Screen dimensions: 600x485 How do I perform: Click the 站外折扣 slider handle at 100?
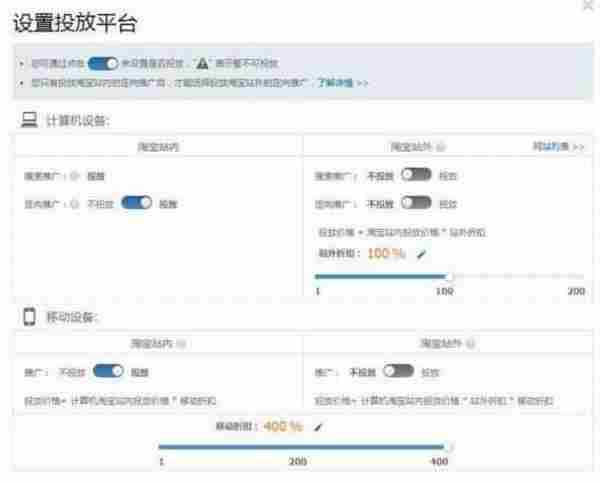[x=449, y=276]
